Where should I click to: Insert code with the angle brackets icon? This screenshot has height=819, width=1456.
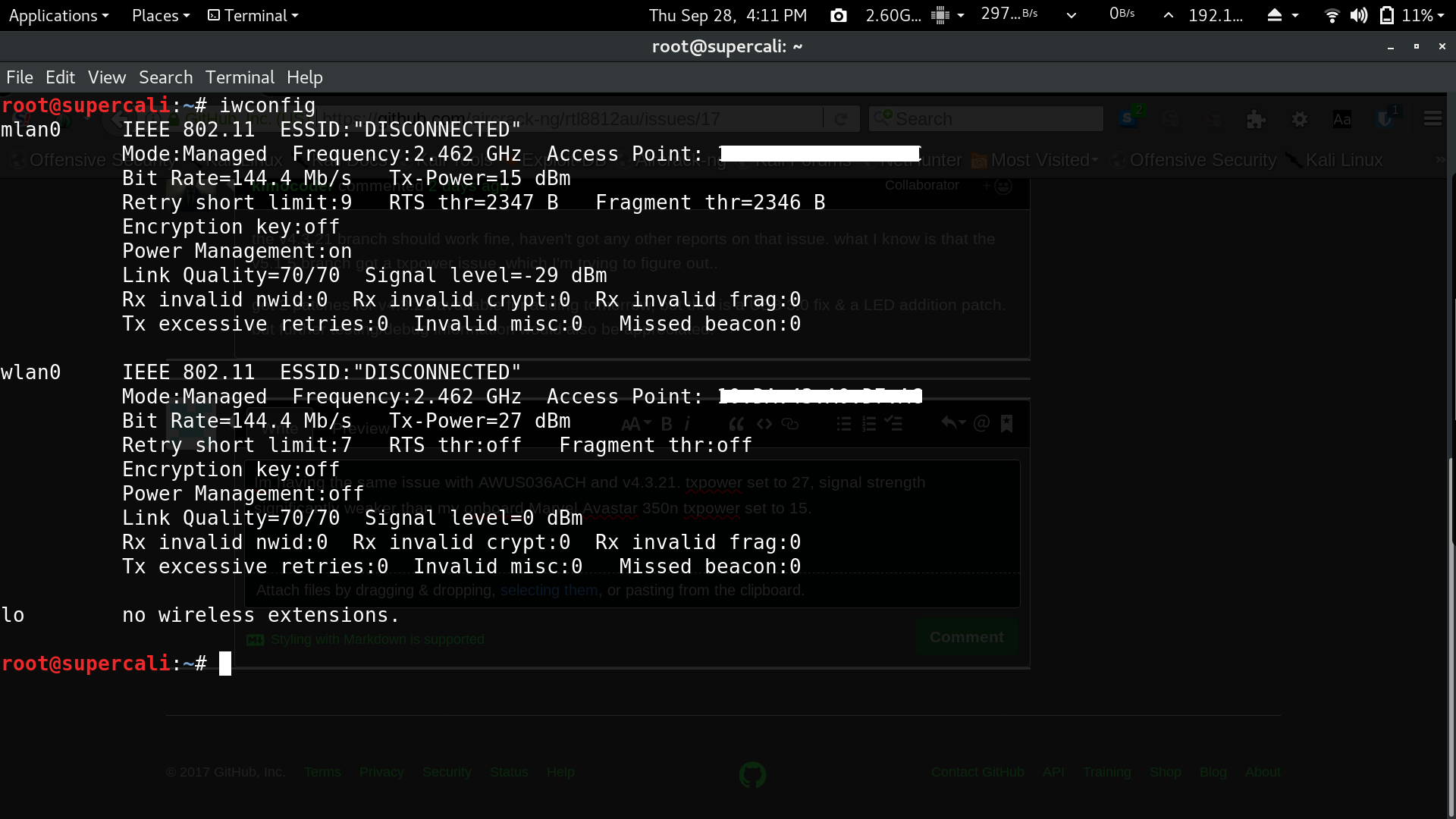pyautogui.click(x=764, y=424)
